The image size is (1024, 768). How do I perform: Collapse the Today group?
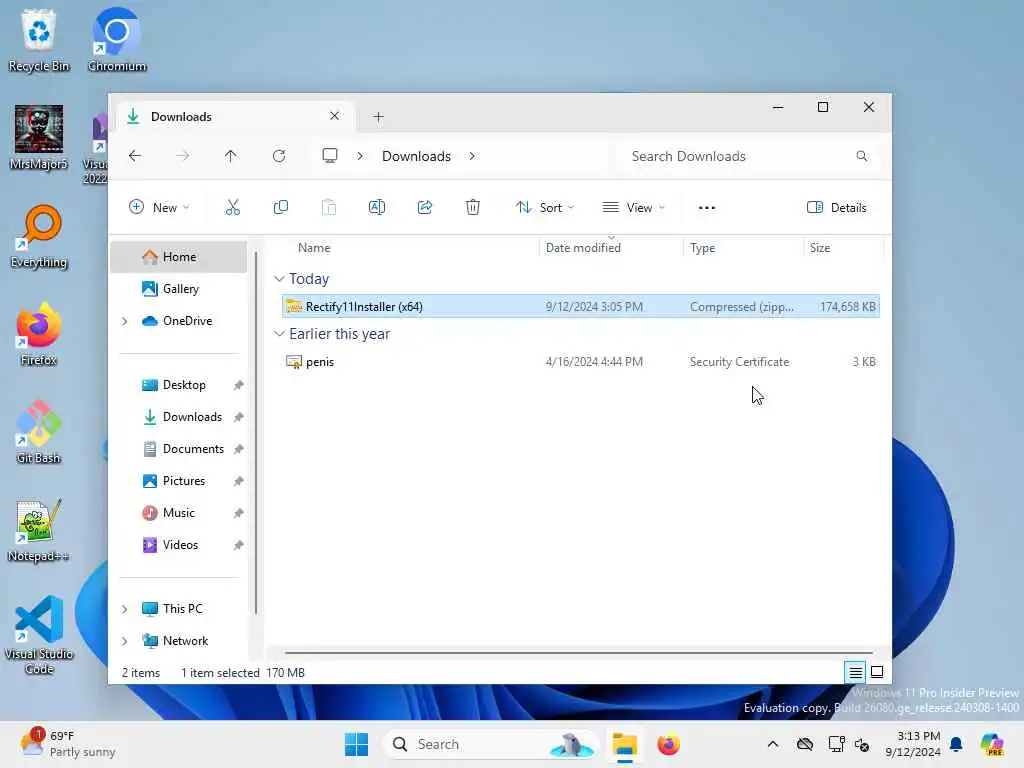pyautogui.click(x=279, y=279)
